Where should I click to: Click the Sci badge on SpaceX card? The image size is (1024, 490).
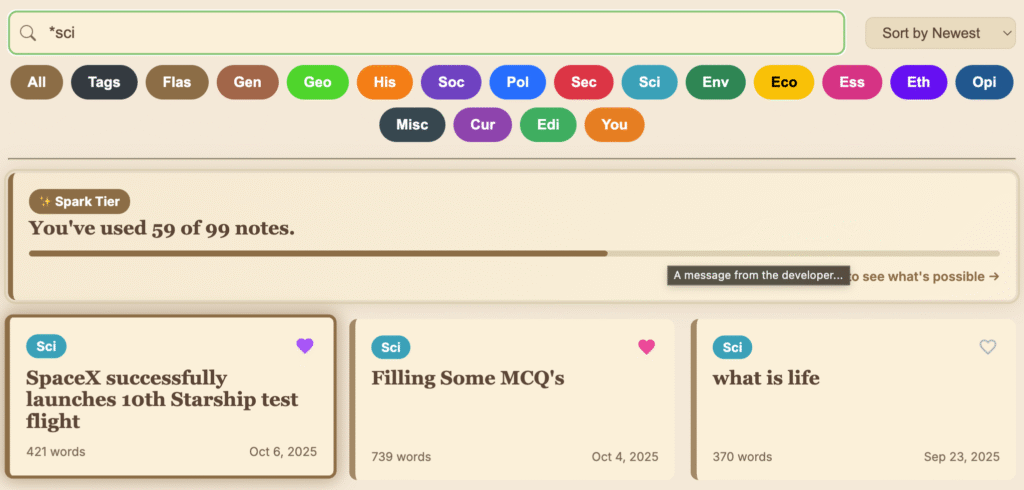(x=46, y=347)
